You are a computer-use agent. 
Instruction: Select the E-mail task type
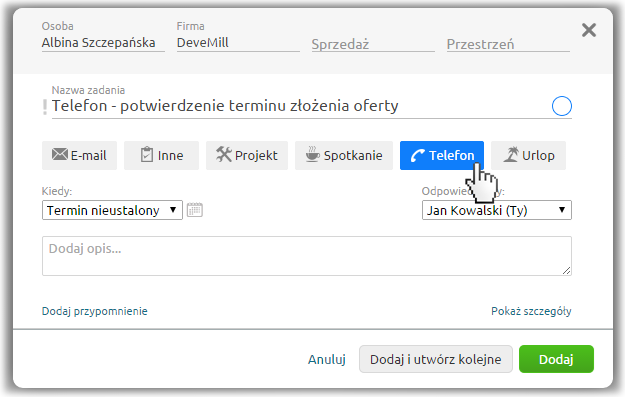(x=79, y=155)
